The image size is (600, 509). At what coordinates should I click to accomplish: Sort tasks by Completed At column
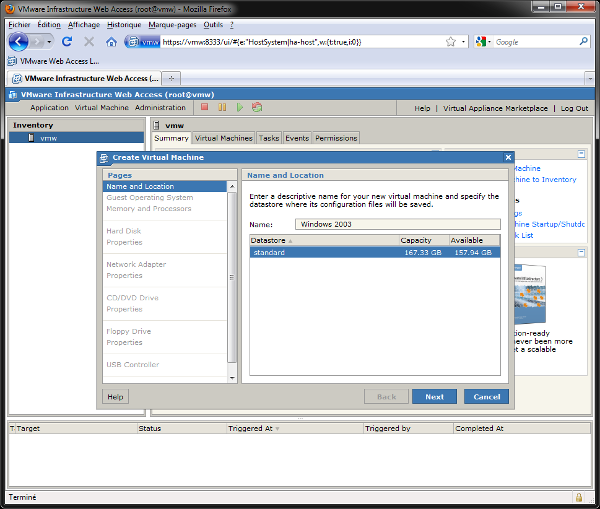[x=522, y=429]
